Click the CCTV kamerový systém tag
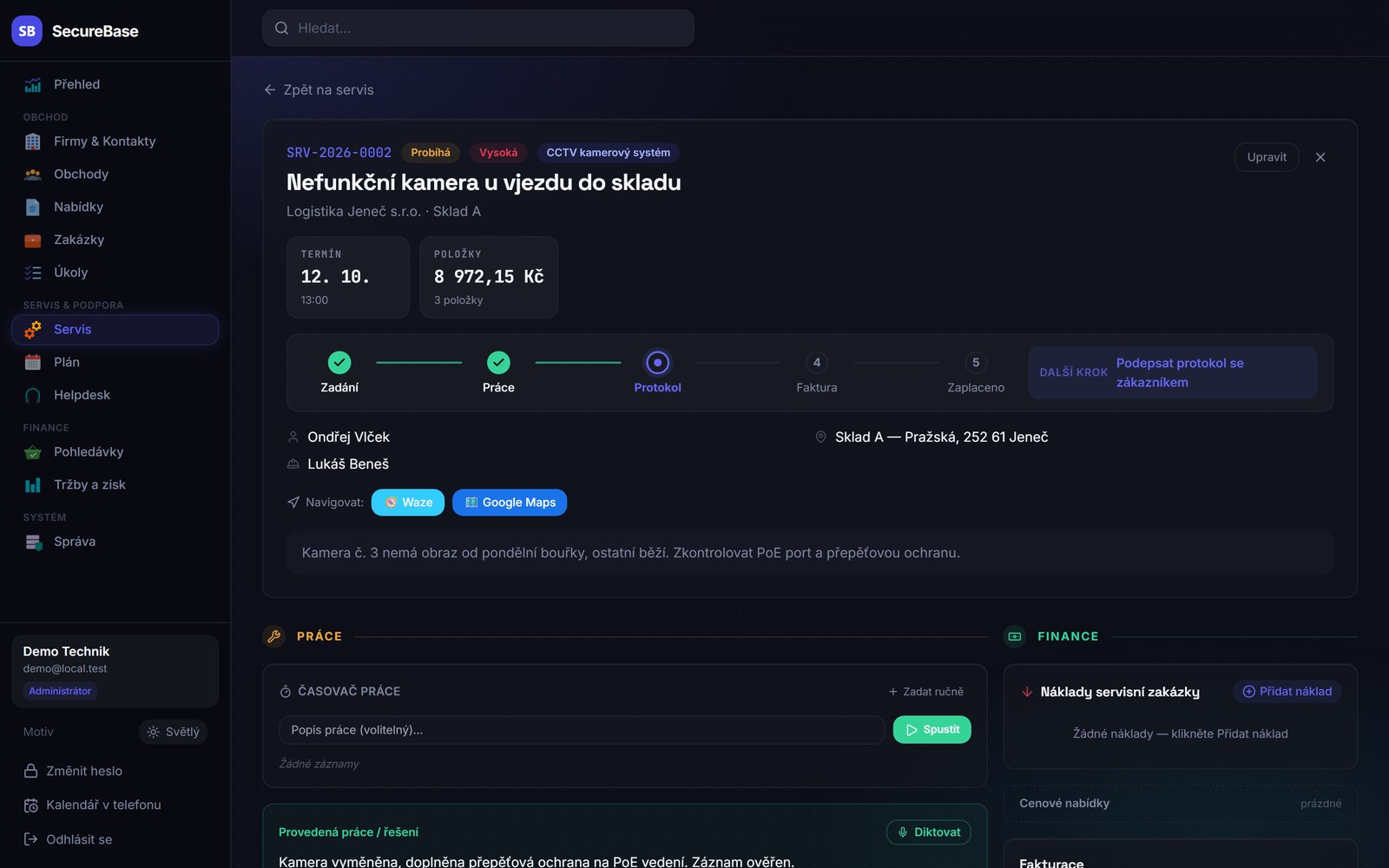 [x=608, y=153]
